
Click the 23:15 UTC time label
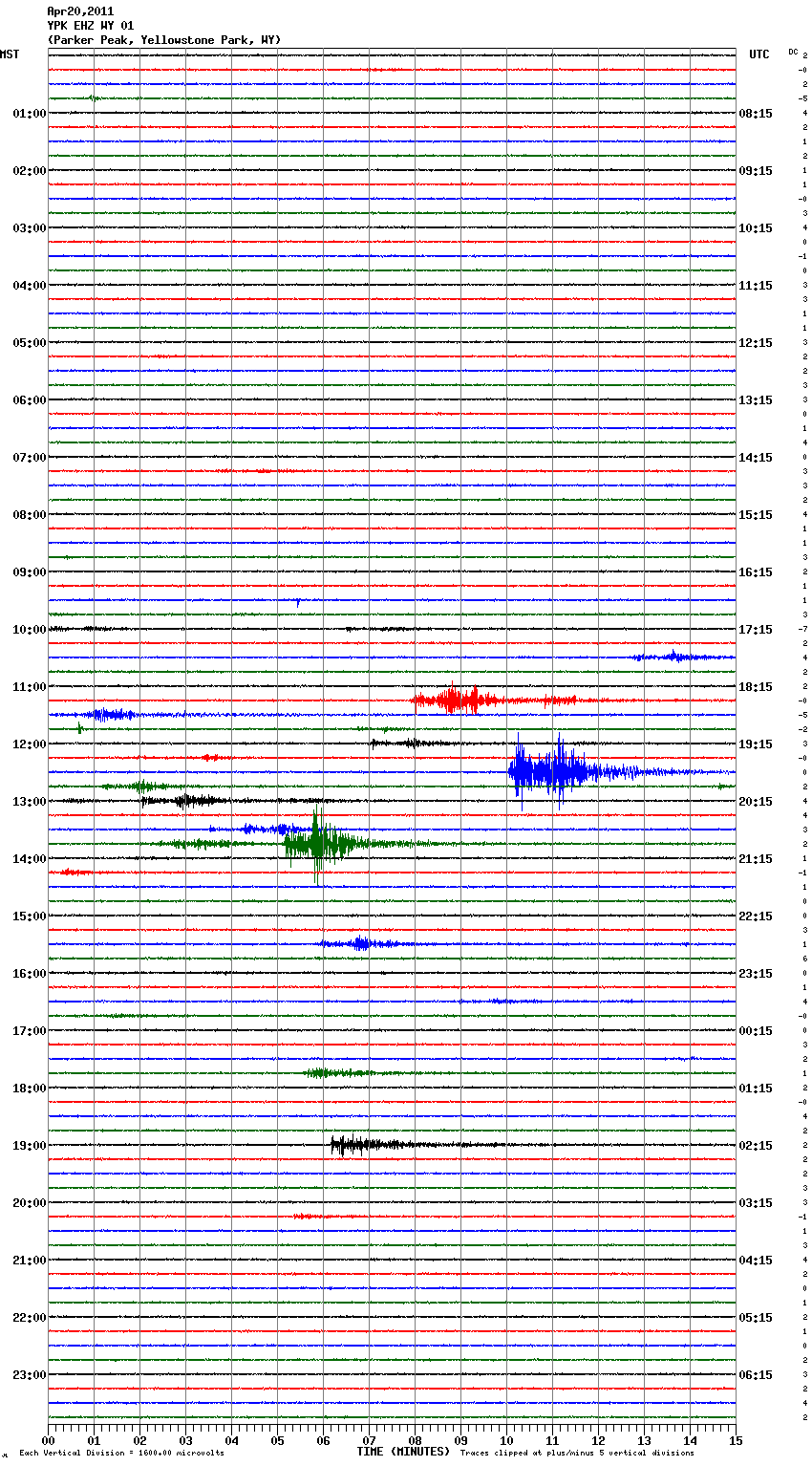[756, 974]
